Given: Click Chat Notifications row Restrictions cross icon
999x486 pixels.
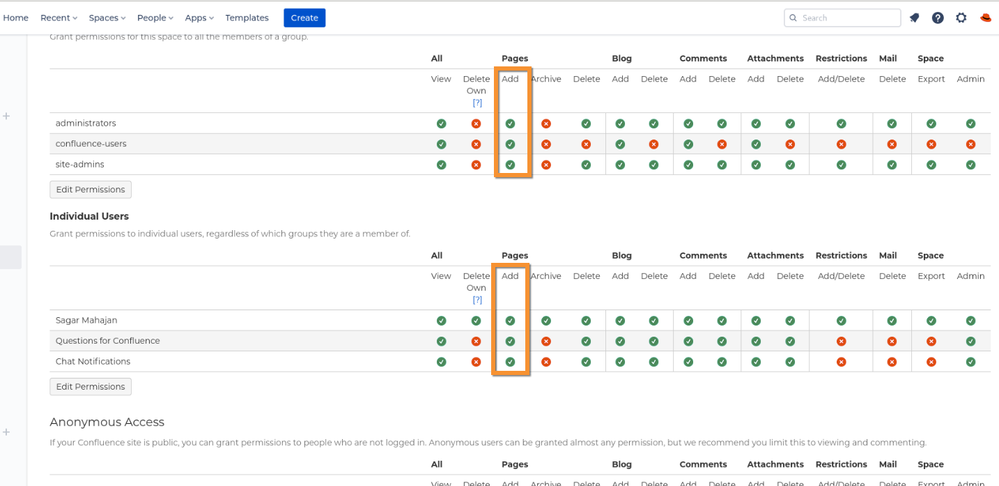Looking at the screenshot, I should coord(841,362).
